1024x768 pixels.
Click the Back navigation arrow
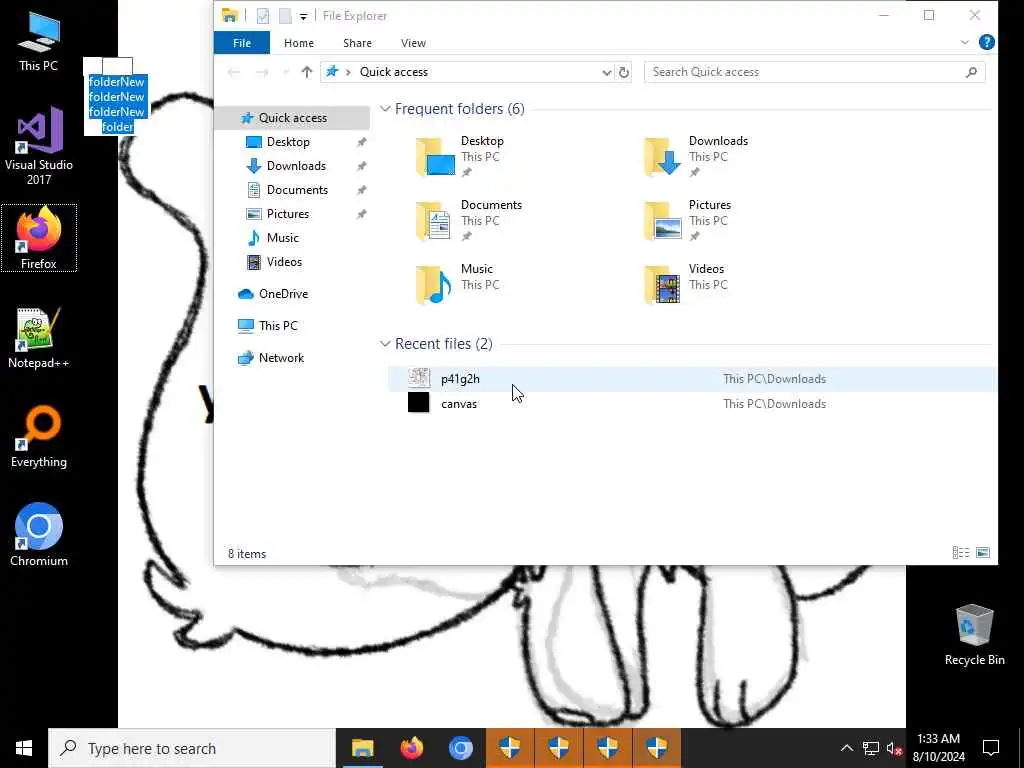click(234, 72)
